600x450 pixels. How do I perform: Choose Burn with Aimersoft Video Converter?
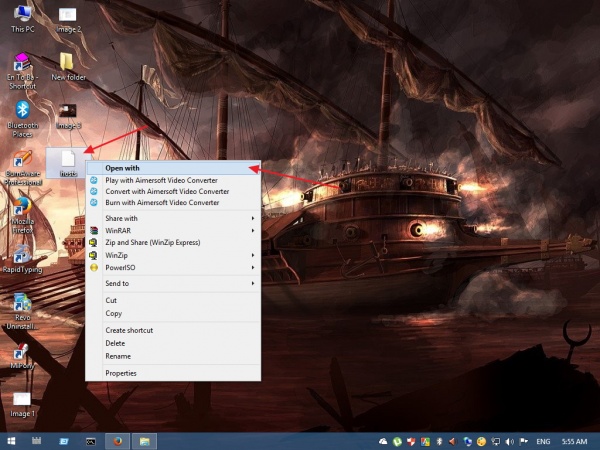(173, 202)
